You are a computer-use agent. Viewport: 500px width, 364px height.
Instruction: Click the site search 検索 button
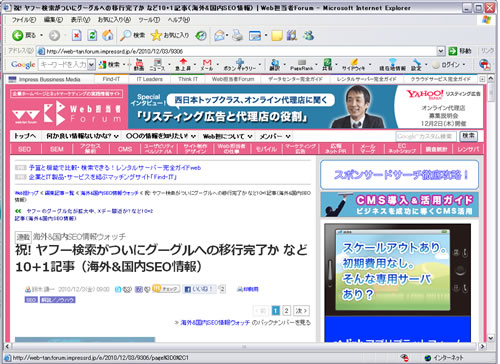pos(468,136)
